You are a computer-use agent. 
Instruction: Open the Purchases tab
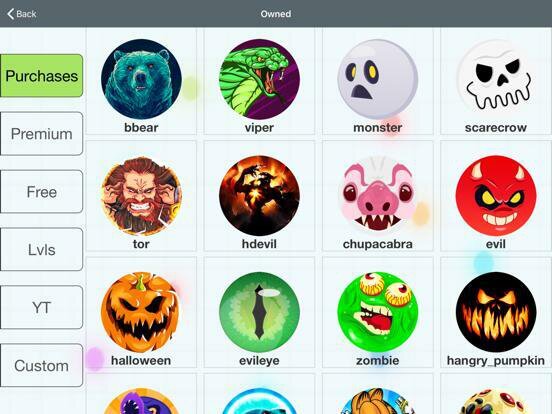[x=42, y=76]
